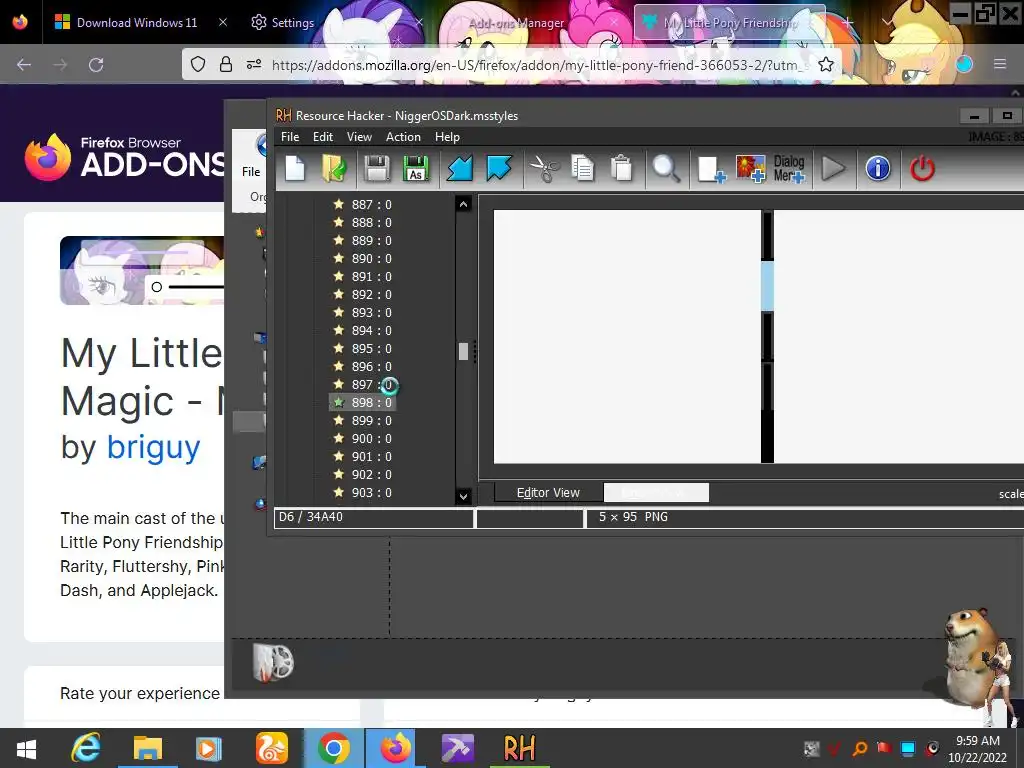The height and width of the screenshot is (768, 1024).
Task: Select the highlighted tab beside Editor View
Action: click(x=656, y=492)
